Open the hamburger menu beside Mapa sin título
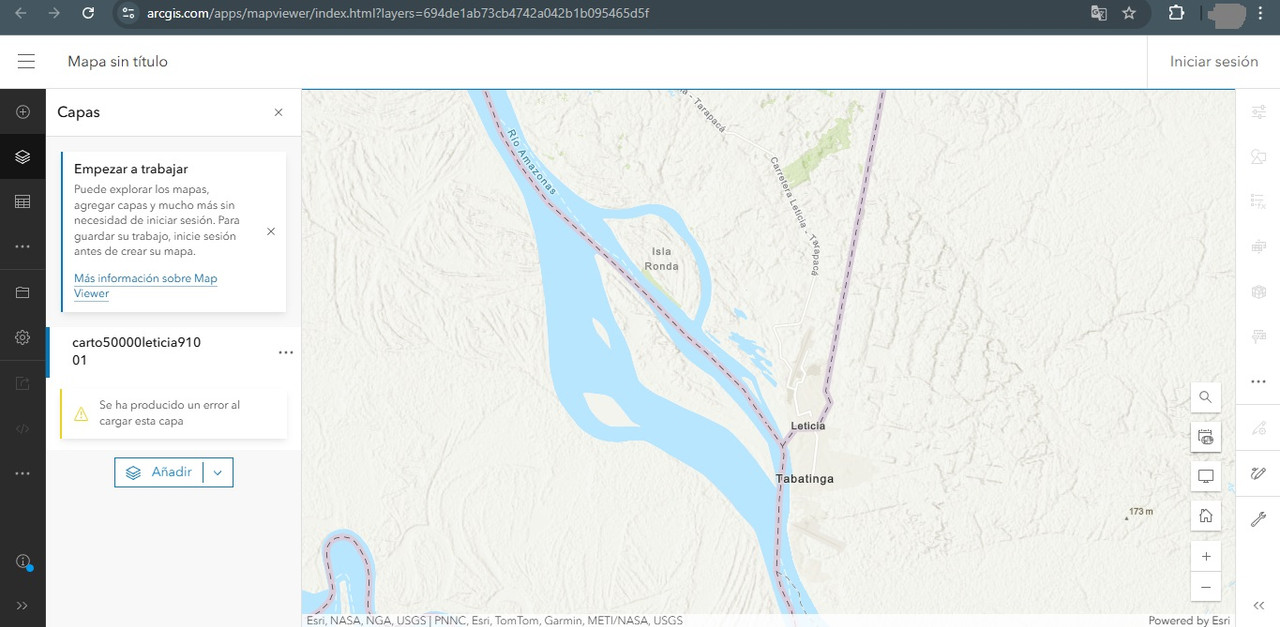The height and width of the screenshot is (627, 1280). pyautogui.click(x=26, y=61)
